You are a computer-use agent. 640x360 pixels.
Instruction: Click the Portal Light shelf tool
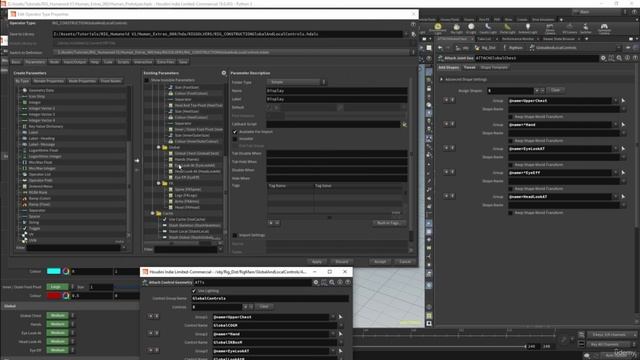coord(507,29)
